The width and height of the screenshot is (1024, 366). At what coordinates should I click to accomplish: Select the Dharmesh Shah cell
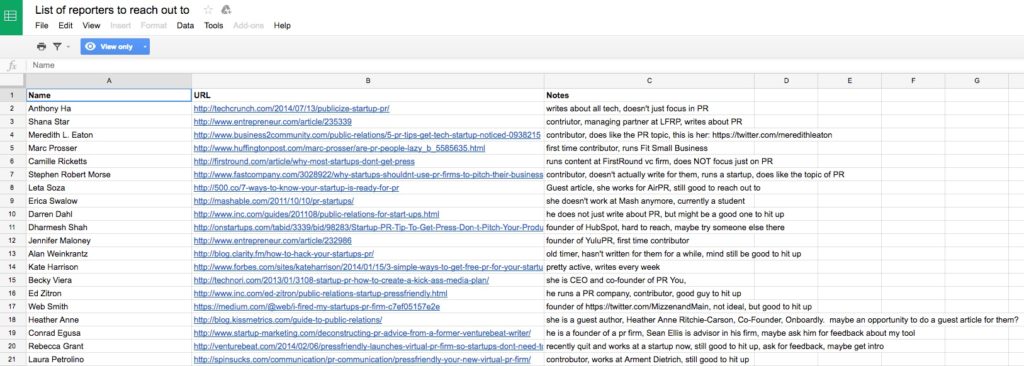(108, 227)
